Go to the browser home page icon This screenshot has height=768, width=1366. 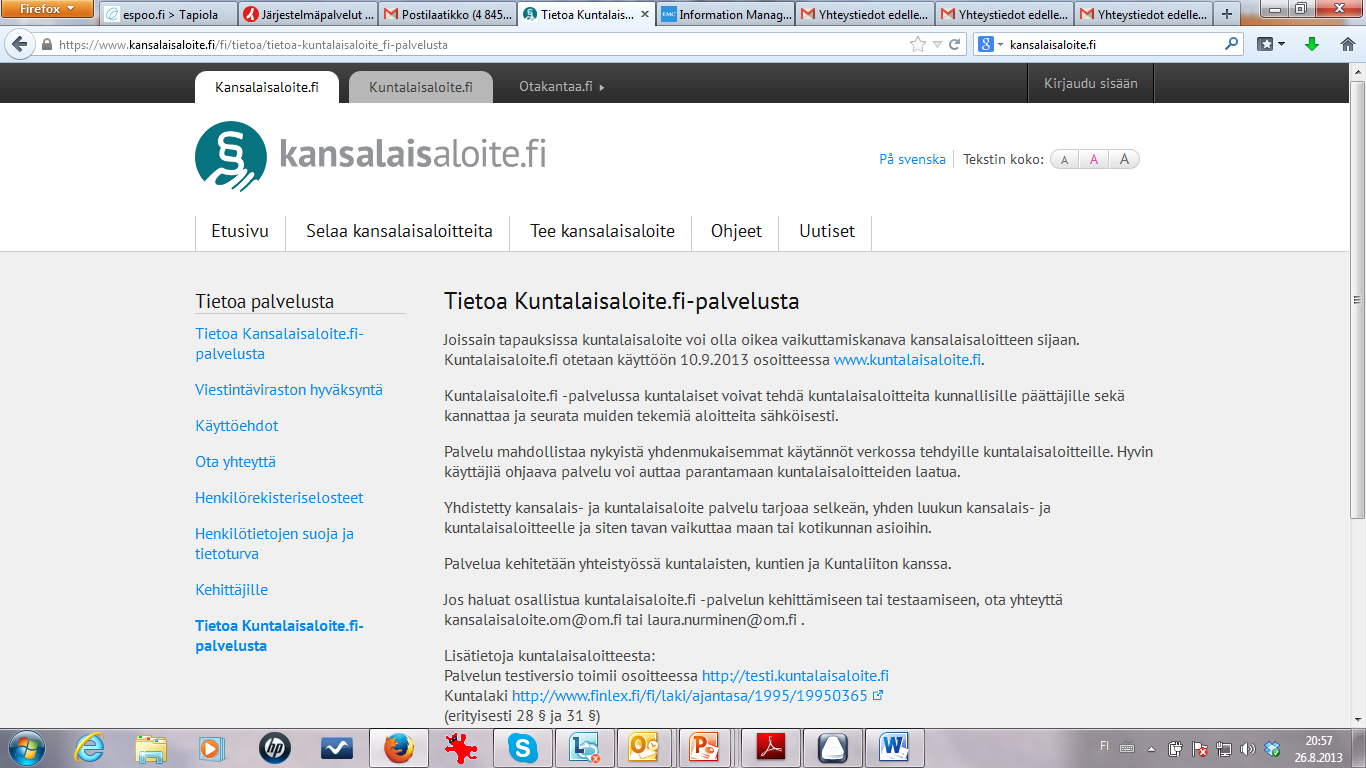coord(1346,44)
